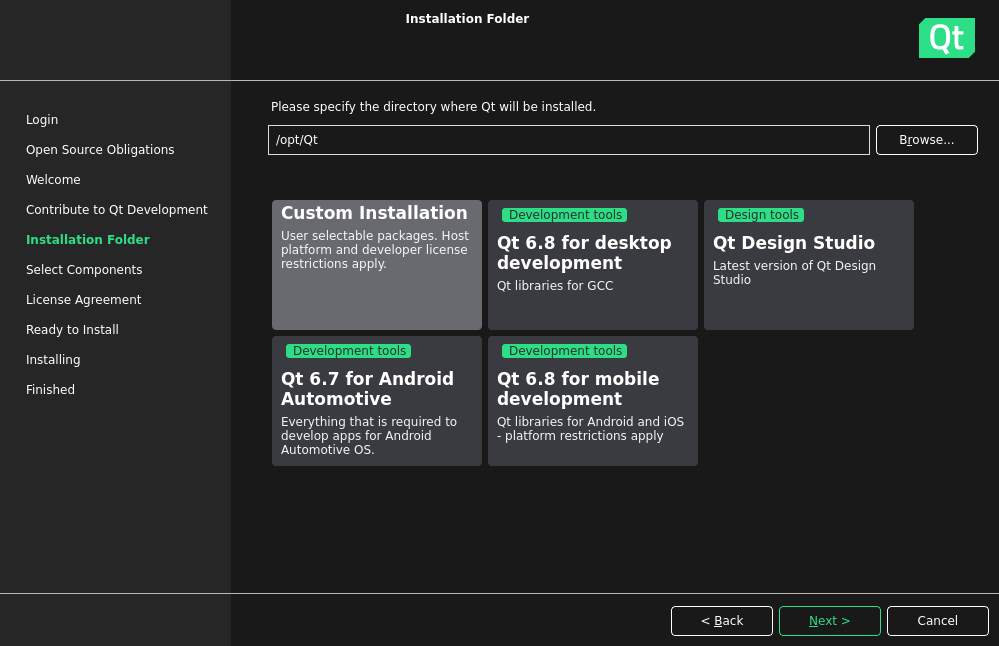Viewport: 999px width, 646px height.
Task: Select the Custom Installation card
Action: point(376,265)
